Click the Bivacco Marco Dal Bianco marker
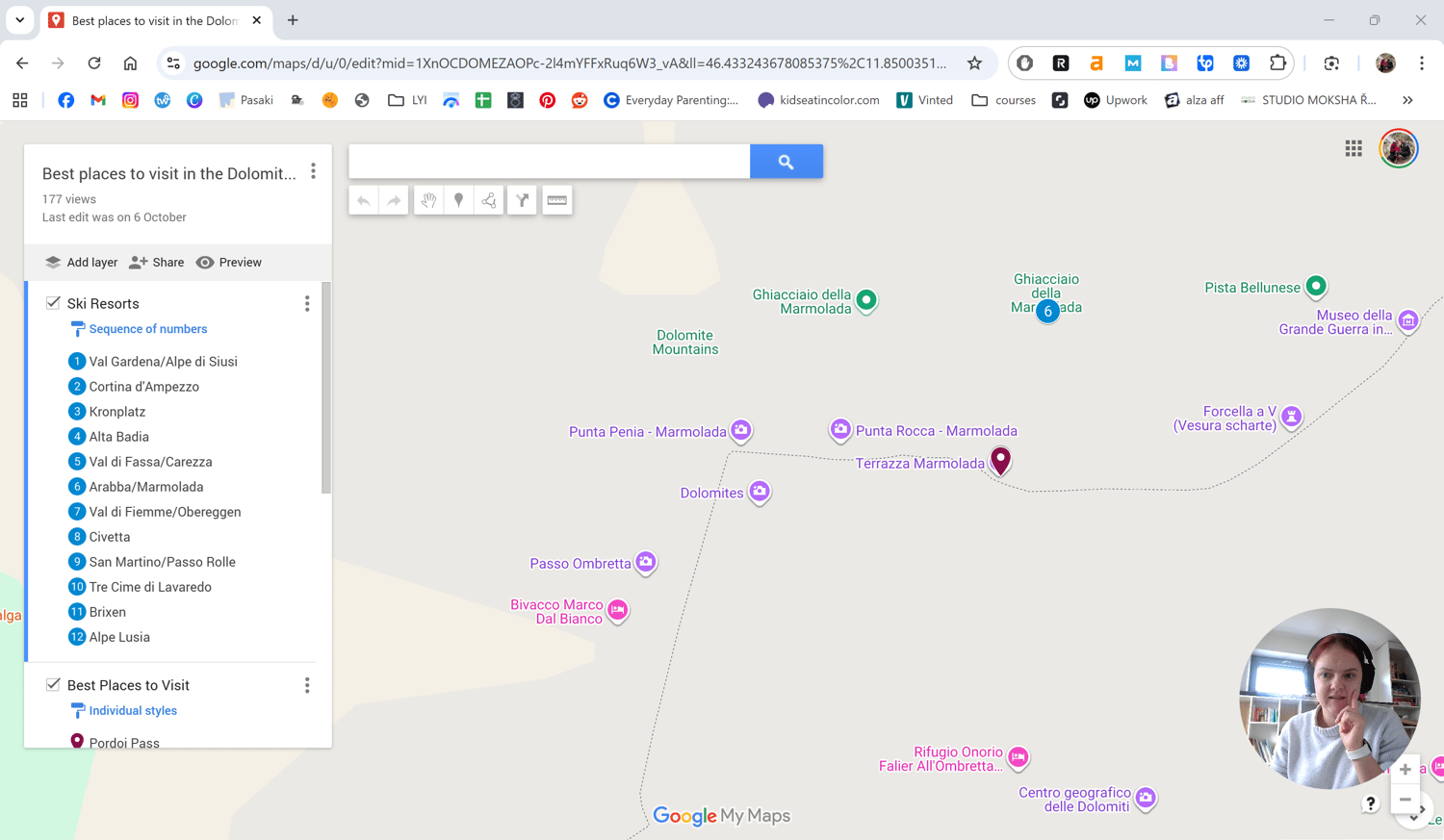1444x840 pixels. (618, 610)
